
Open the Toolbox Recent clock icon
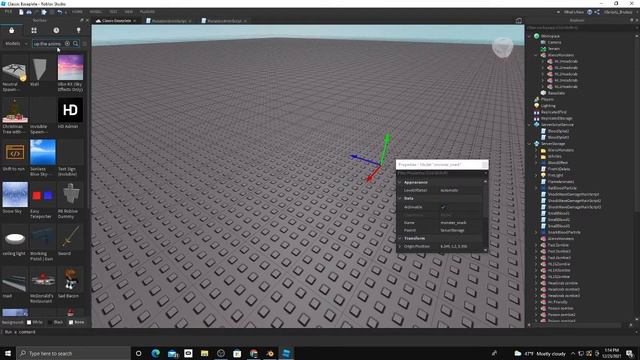[x=56, y=31]
